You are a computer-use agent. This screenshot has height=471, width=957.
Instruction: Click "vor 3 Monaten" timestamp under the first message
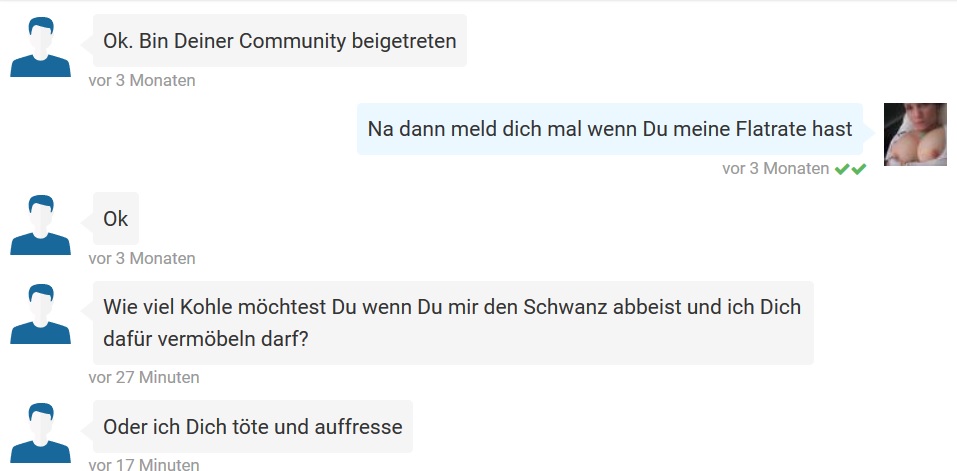pos(142,81)
